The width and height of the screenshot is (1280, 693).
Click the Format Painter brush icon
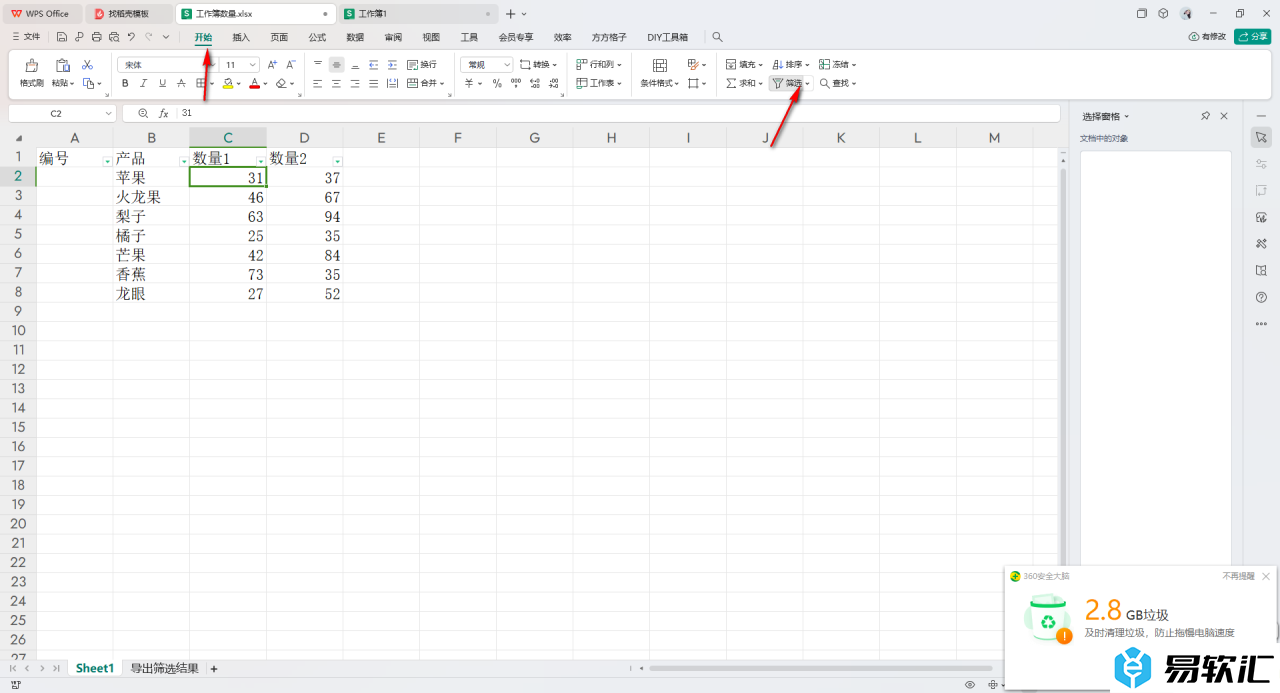pyautogui.click(x=32, y=65)
